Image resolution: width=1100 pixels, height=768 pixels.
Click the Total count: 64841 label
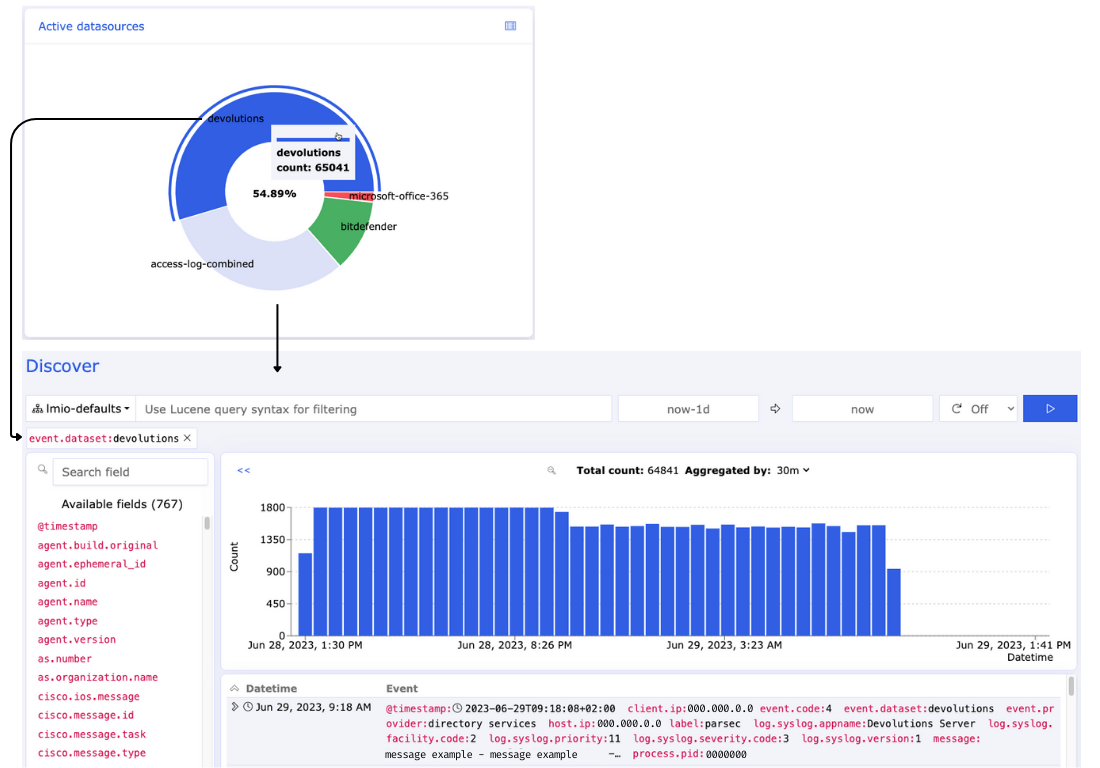(627, 471)
